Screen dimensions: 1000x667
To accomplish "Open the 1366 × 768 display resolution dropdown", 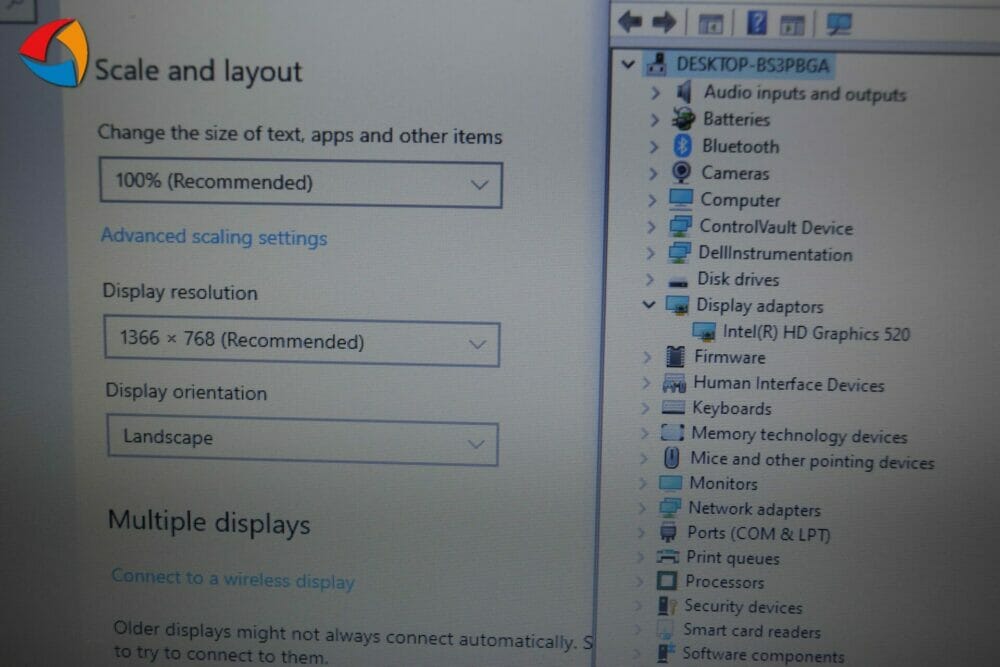I will [302, 341].
